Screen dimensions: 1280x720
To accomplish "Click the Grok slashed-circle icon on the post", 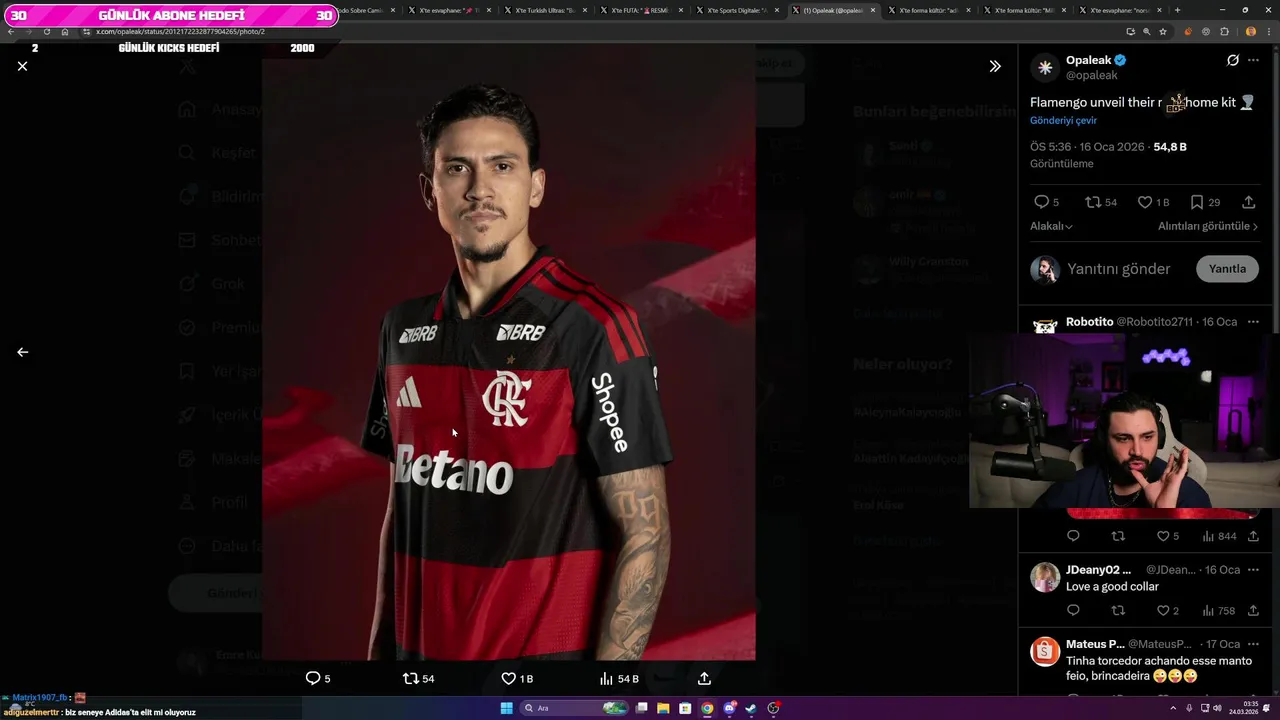I will [1233, 60].
